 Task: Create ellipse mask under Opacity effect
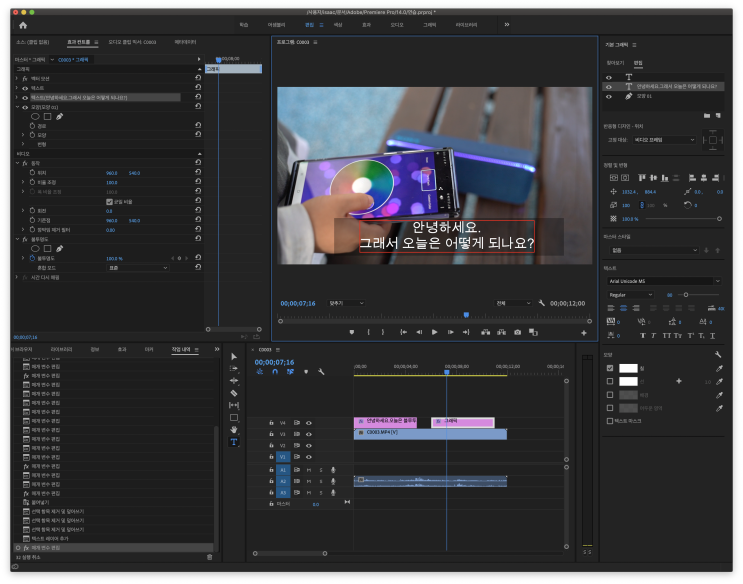[35, 248]
